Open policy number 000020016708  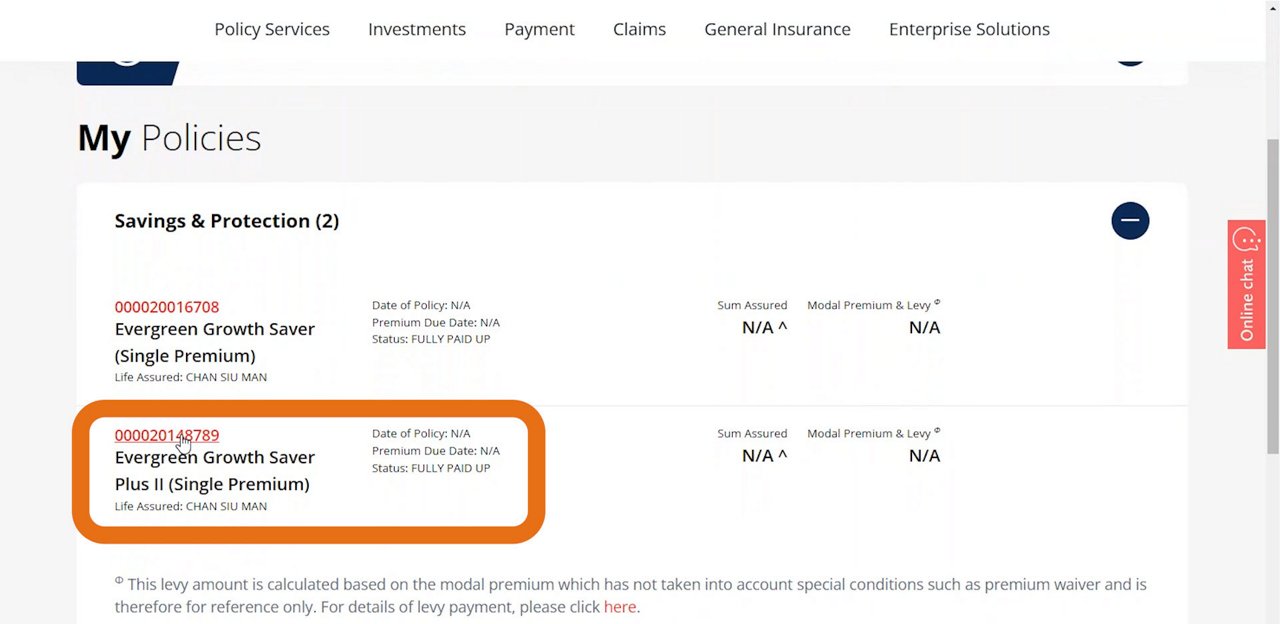pyautogui.click(x=166, y=307)
